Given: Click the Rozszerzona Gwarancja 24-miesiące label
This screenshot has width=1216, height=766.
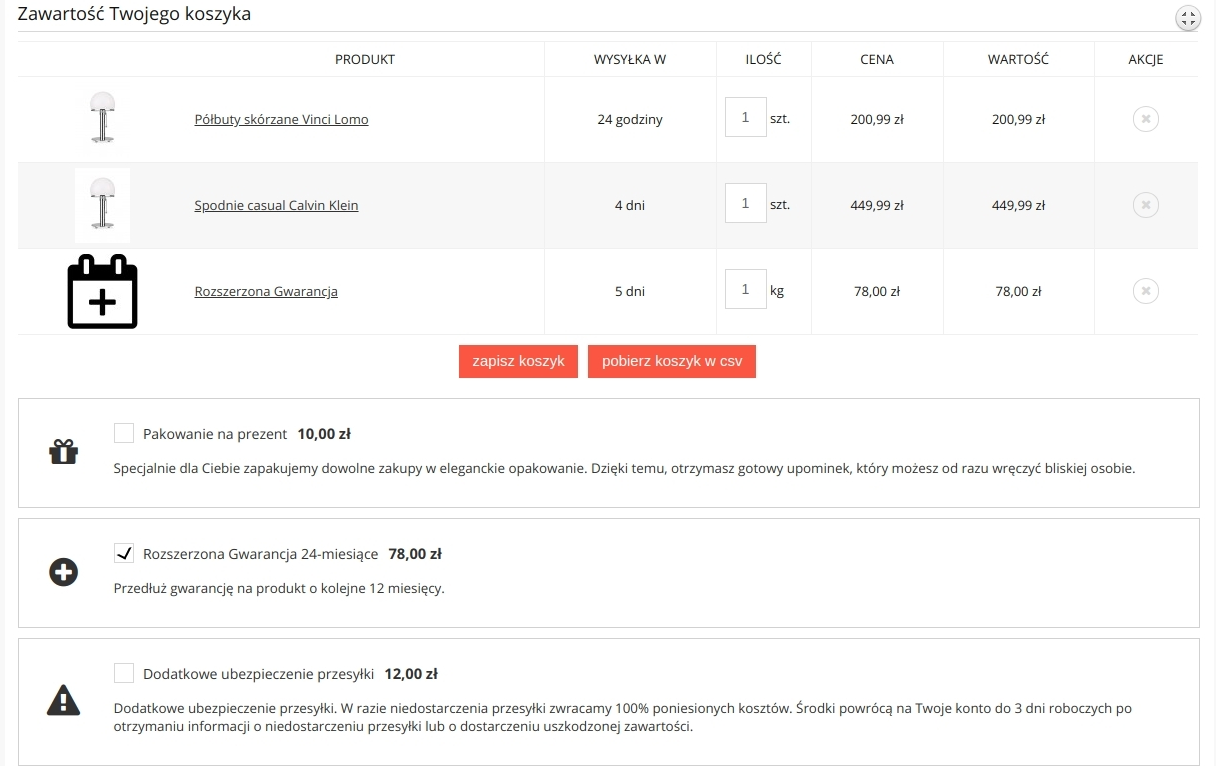Looking at the screenshot, I should [261, 553].
